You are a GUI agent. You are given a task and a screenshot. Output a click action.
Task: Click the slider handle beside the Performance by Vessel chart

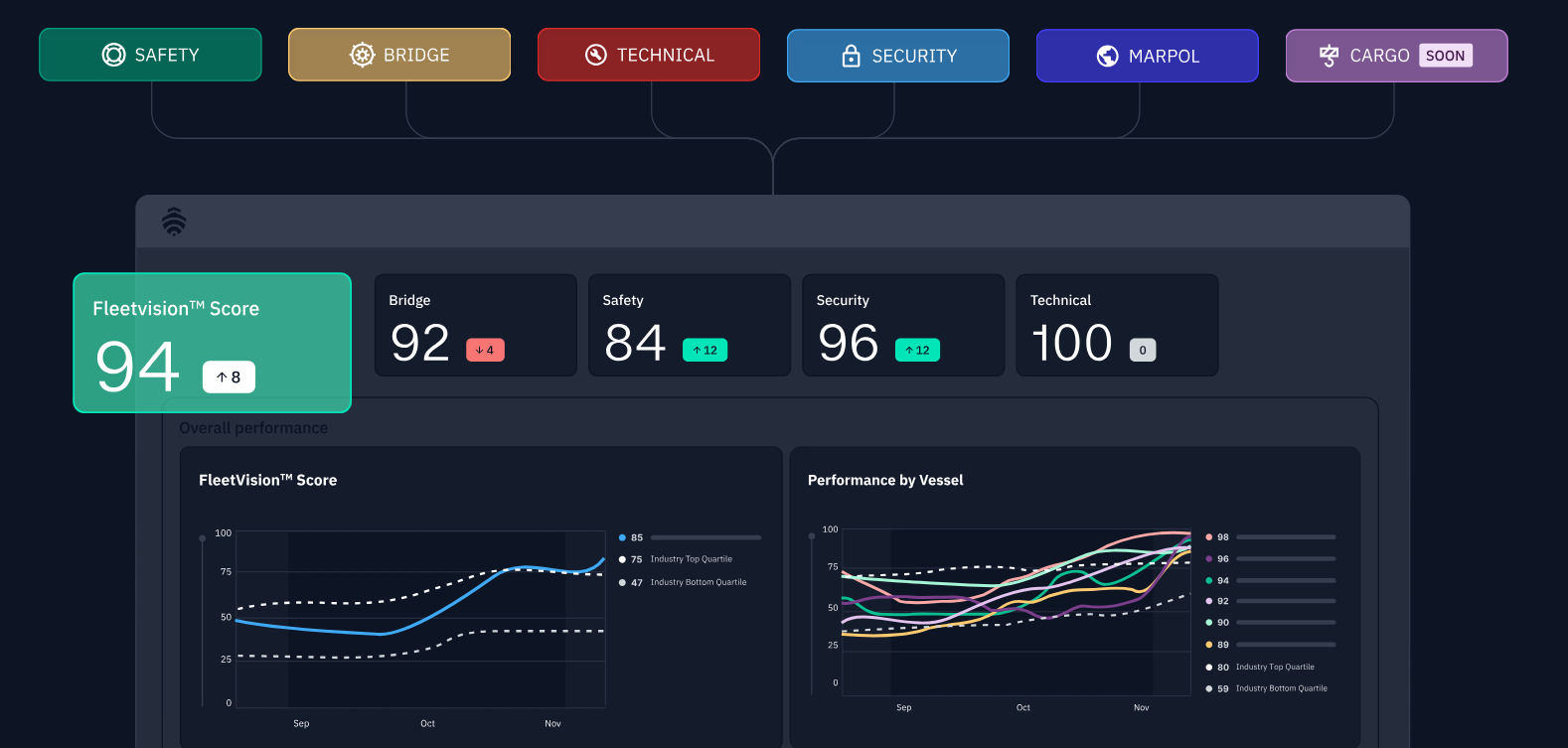[x=812, y=535]
